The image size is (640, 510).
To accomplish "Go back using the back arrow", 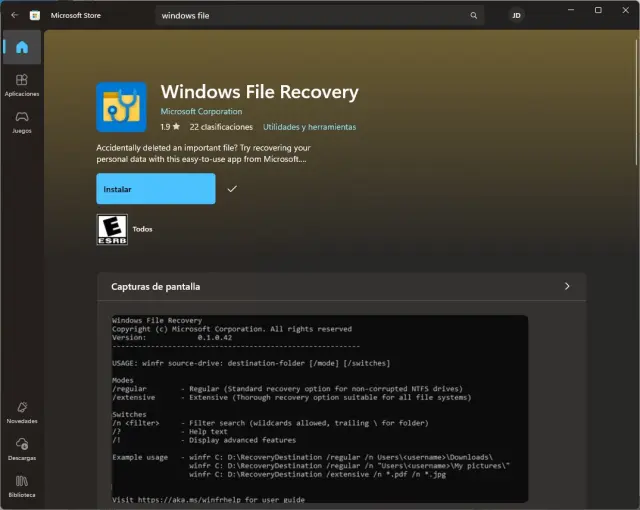I will [14, 16].
